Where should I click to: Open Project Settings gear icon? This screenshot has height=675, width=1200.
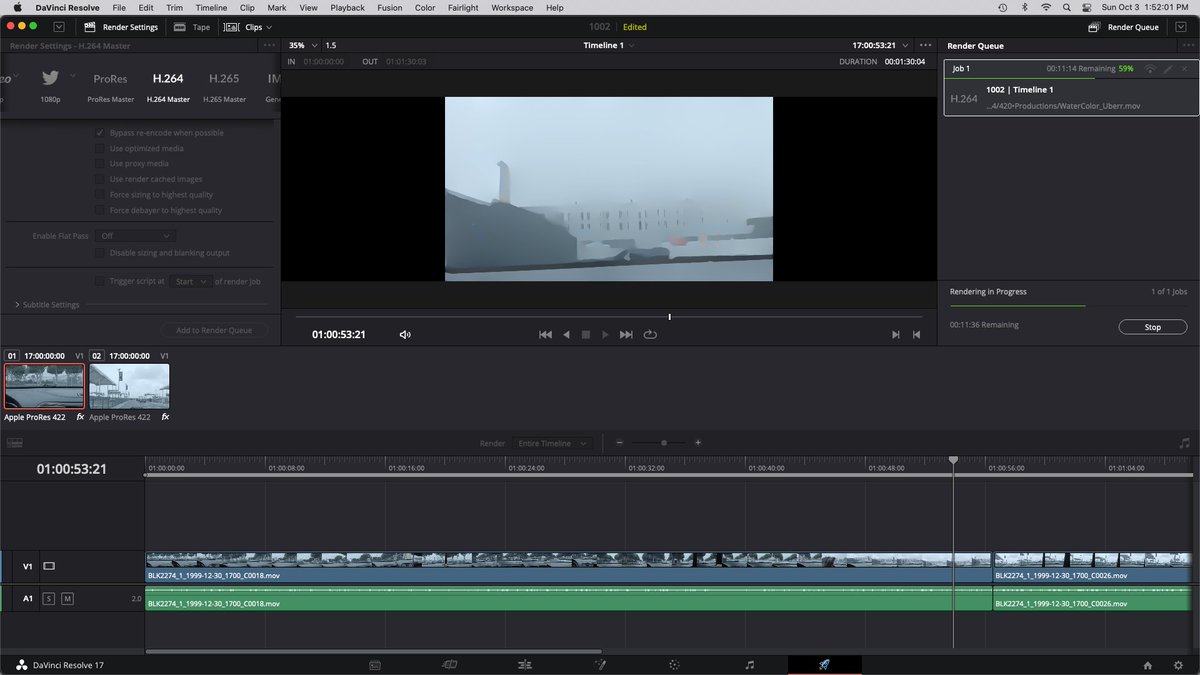click(1179, 665)
